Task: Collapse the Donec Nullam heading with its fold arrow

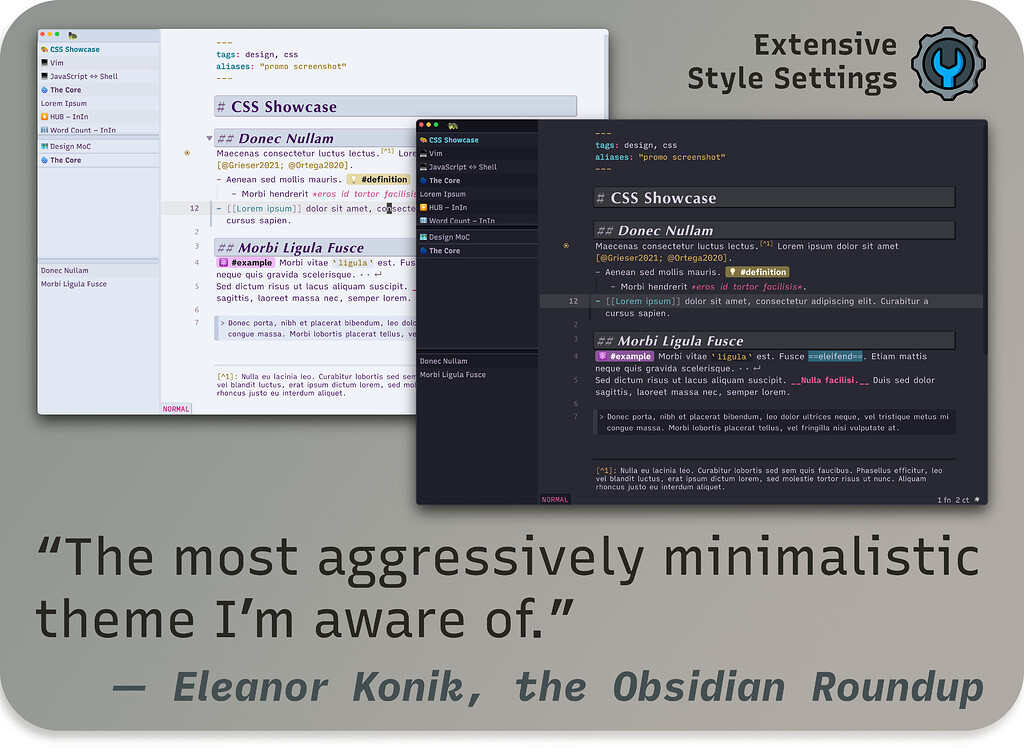Action: (x=208, y=138)
